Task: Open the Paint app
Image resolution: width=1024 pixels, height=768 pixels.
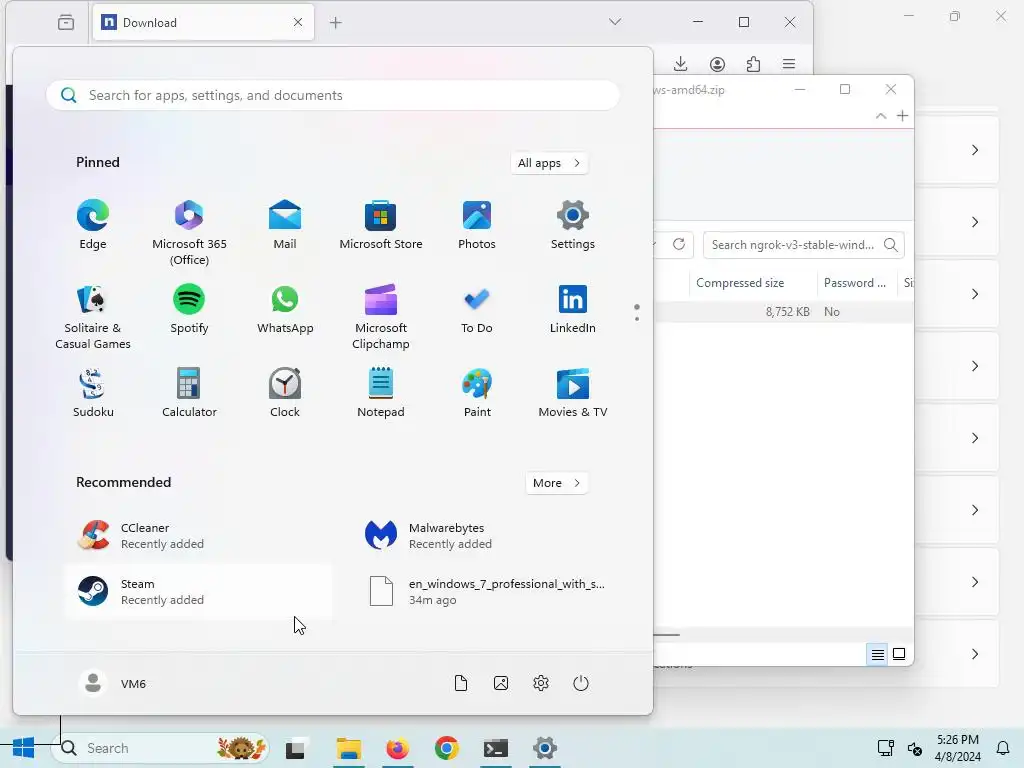Action: click(x=477, y=393)
